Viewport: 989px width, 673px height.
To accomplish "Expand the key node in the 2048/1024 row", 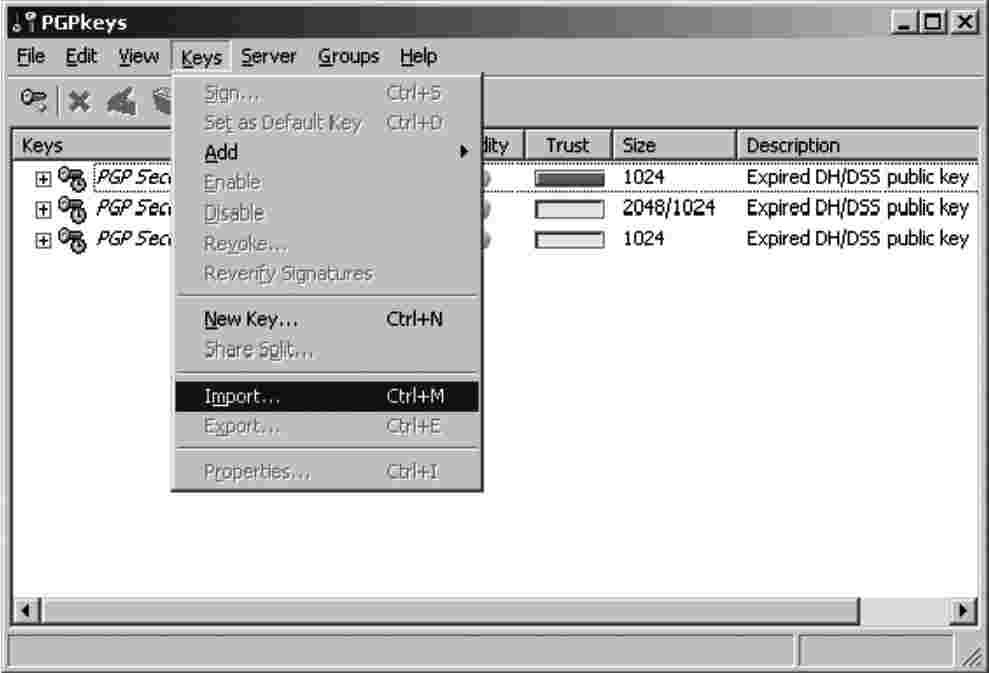I will 43,209.
